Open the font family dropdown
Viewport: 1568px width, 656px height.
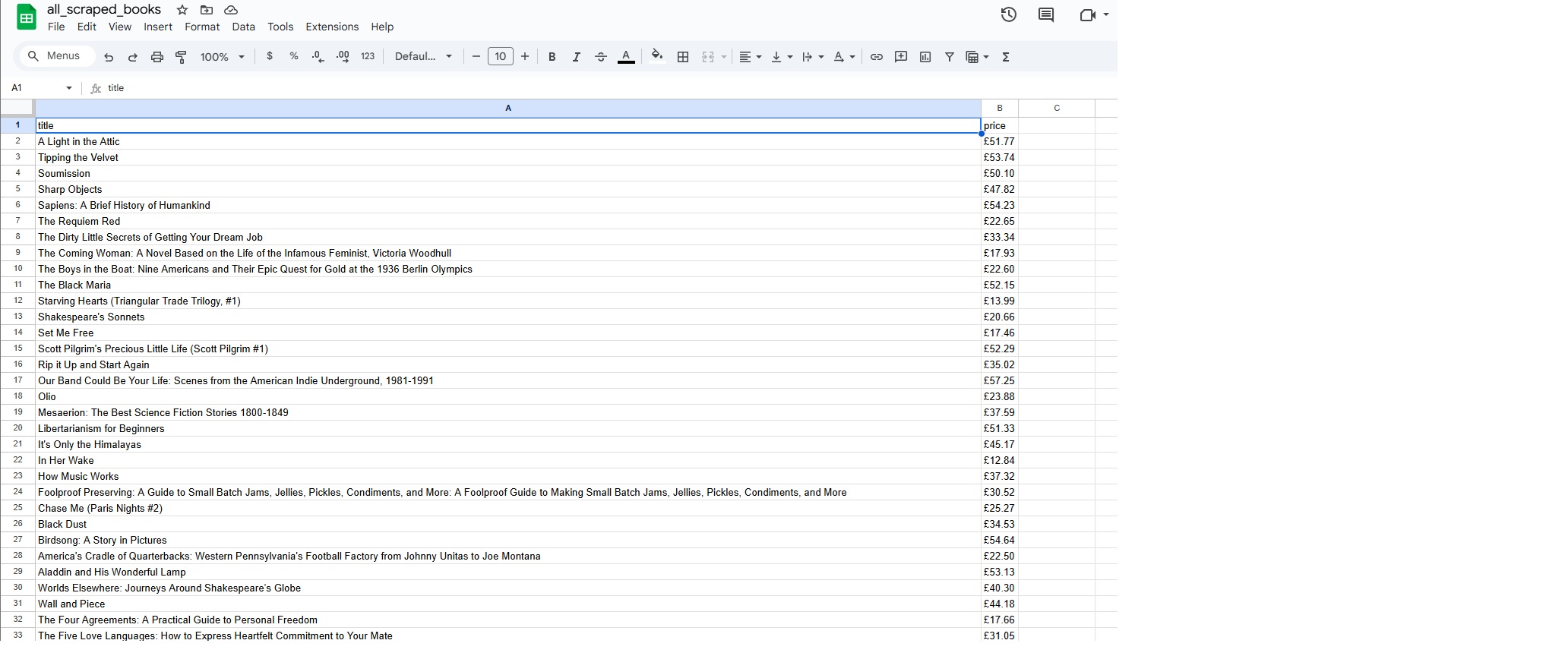(x=423, y=56)
